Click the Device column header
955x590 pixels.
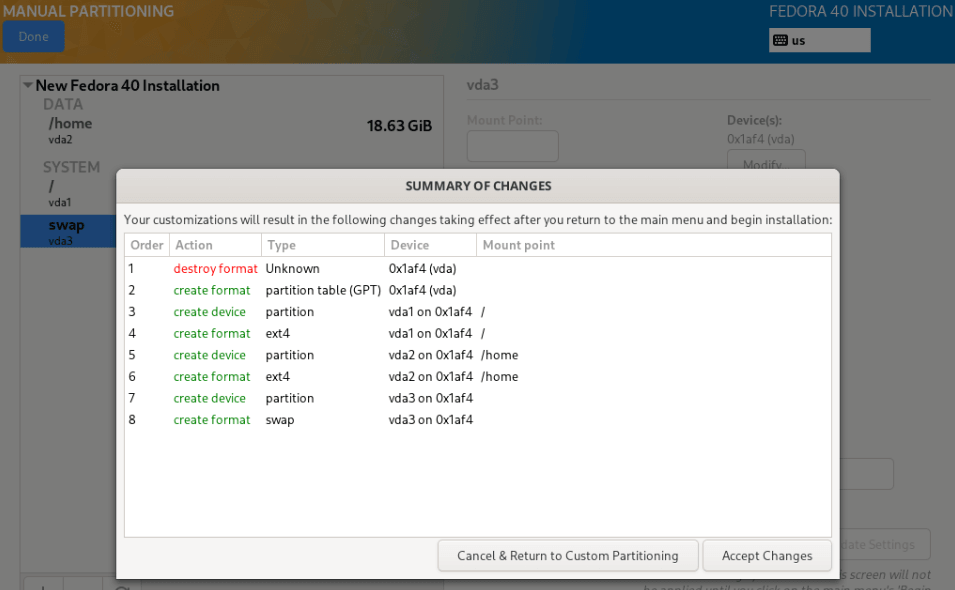coord(430,245)
